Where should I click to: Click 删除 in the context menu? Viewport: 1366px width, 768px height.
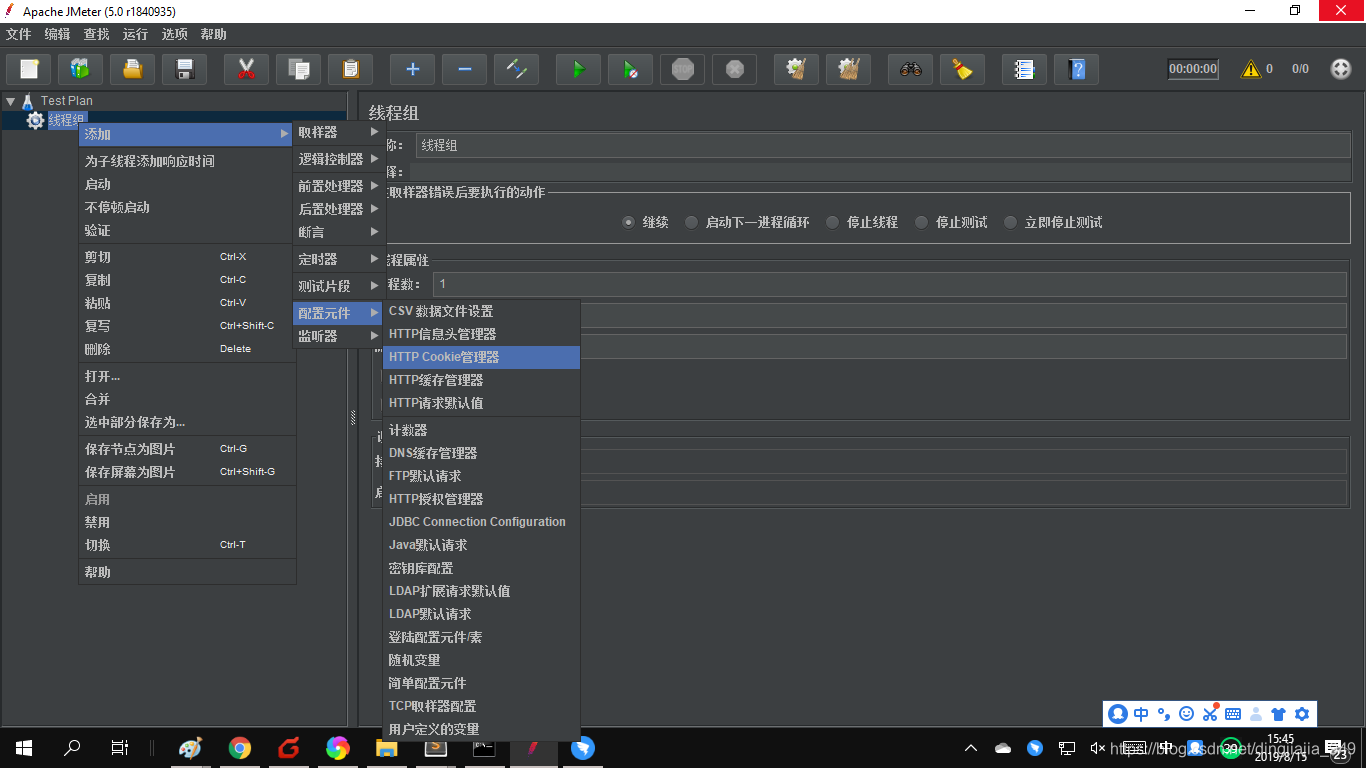point(187,349)
